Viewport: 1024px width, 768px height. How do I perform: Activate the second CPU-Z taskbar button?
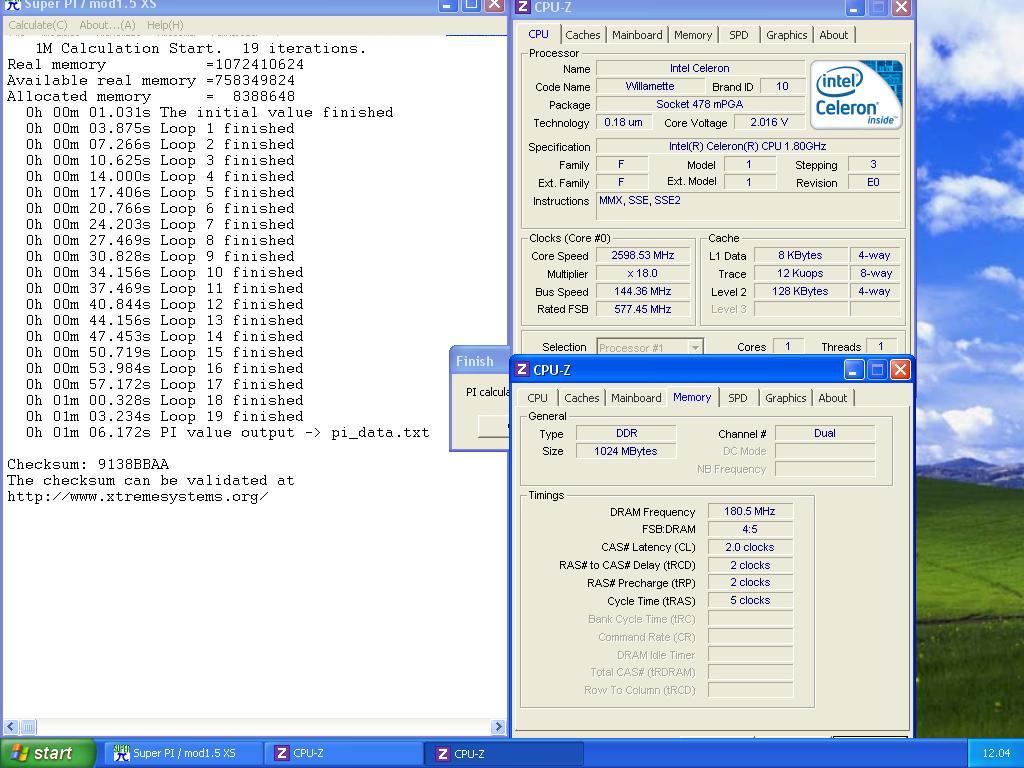pos(504,753)
